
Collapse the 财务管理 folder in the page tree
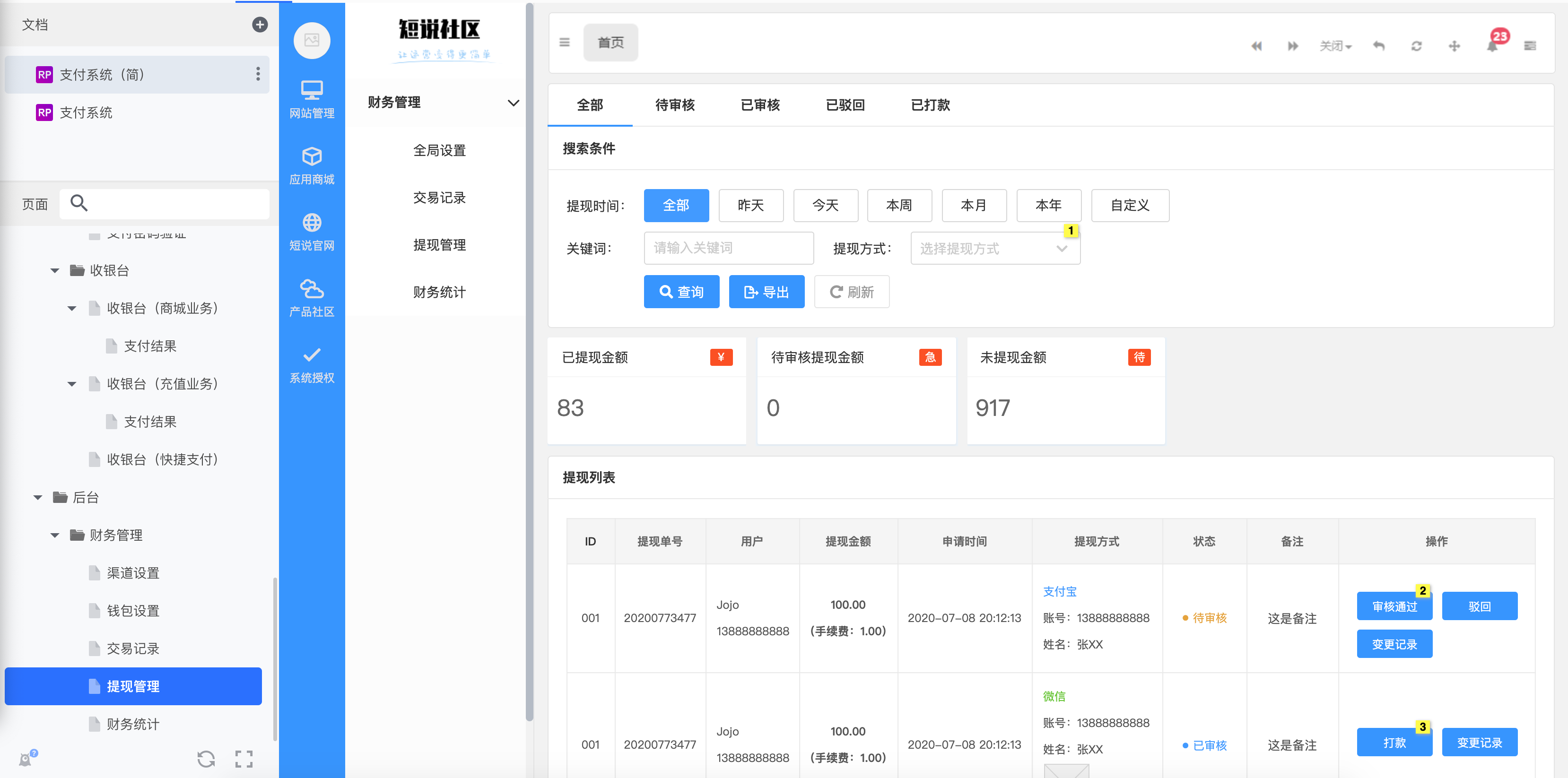pos(55,536)
